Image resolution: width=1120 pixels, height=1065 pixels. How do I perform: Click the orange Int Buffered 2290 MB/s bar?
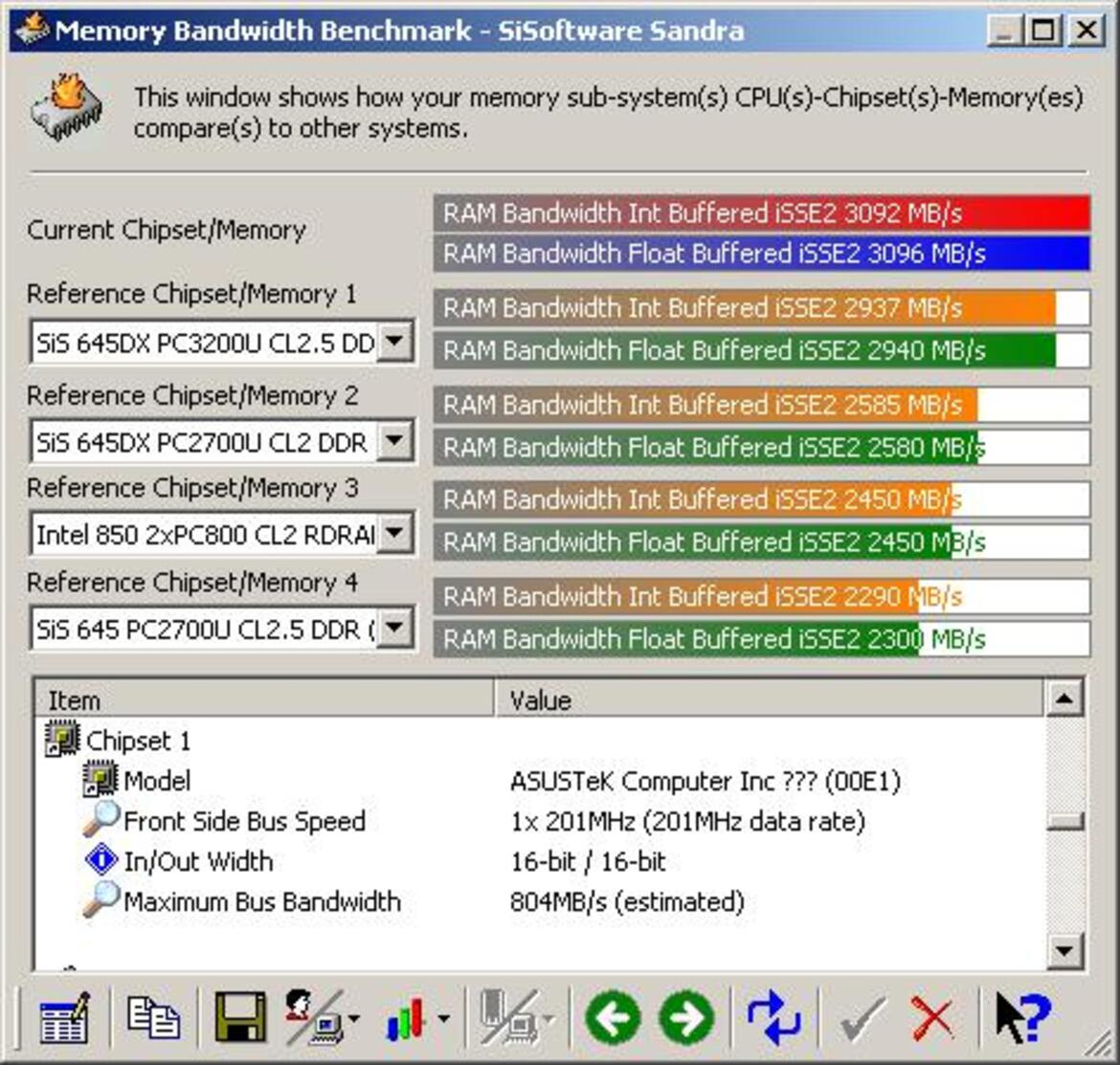[761, 596]
